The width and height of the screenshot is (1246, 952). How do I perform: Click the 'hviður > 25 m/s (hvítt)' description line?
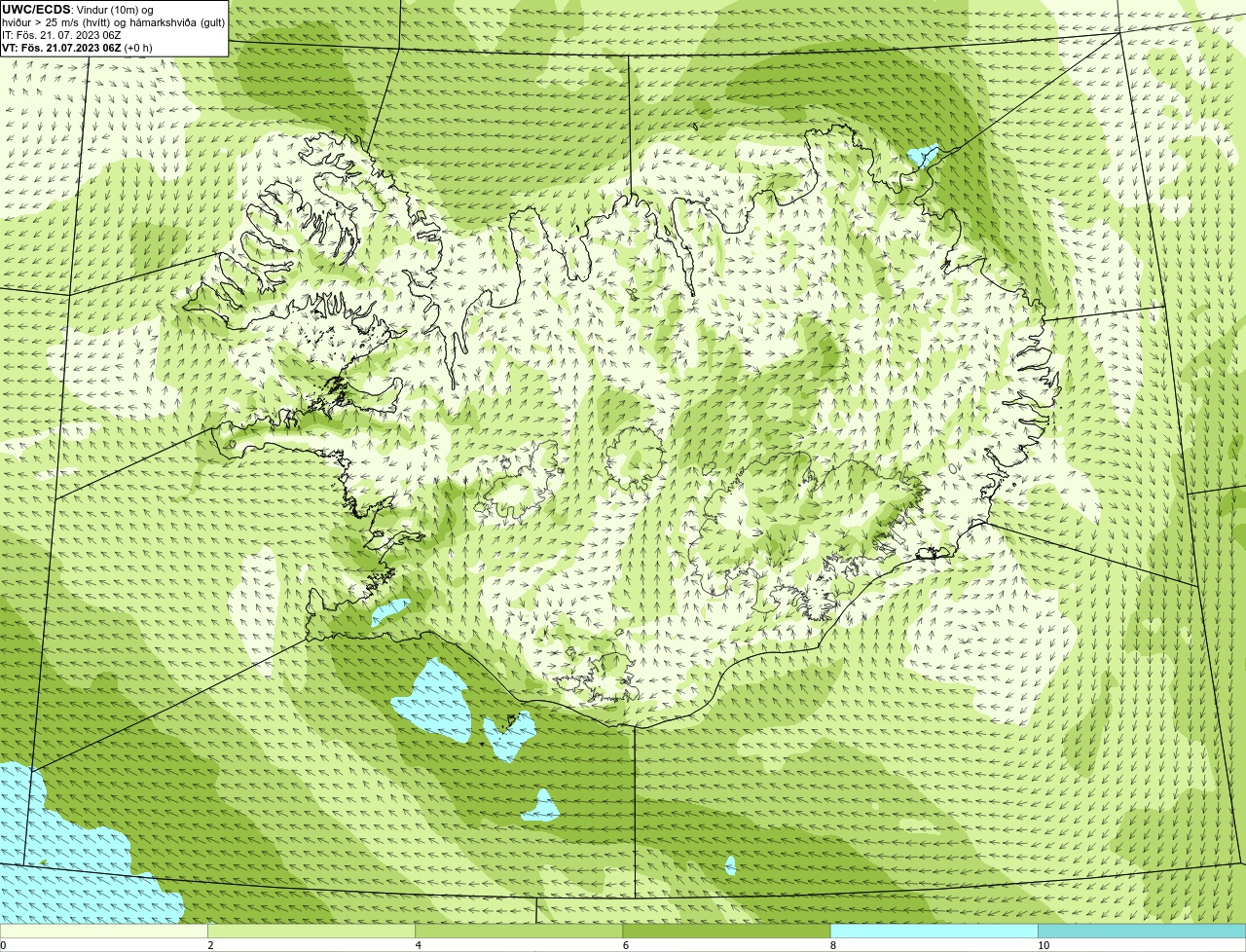click(113, 22)
